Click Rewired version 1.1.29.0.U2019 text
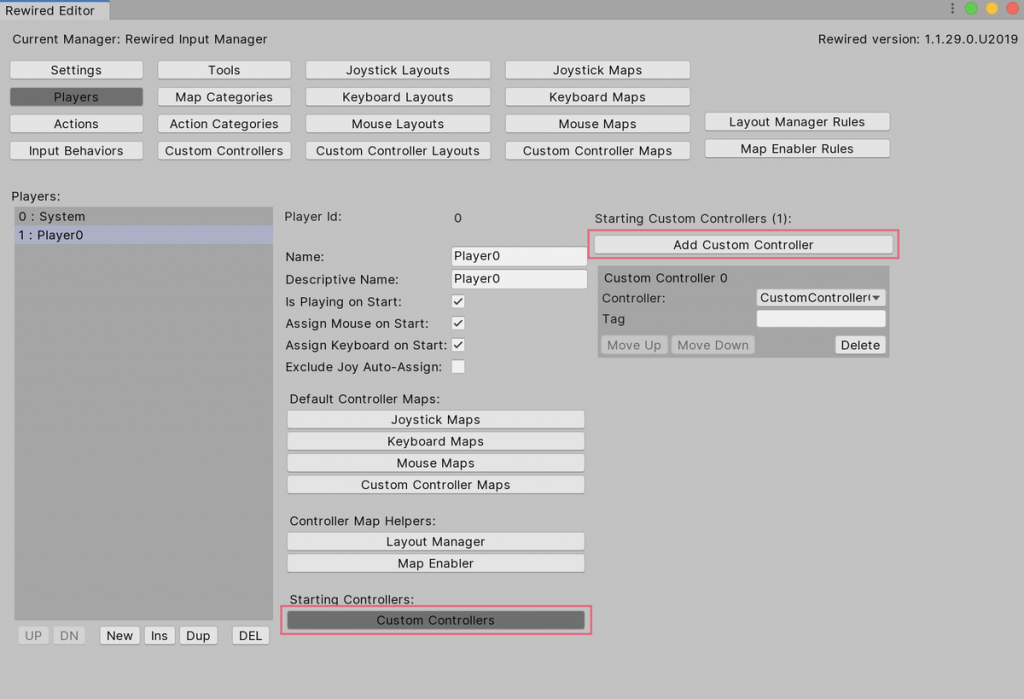Image resolution: width=1024 pixels, height=699 pixels. pos(918,39)
